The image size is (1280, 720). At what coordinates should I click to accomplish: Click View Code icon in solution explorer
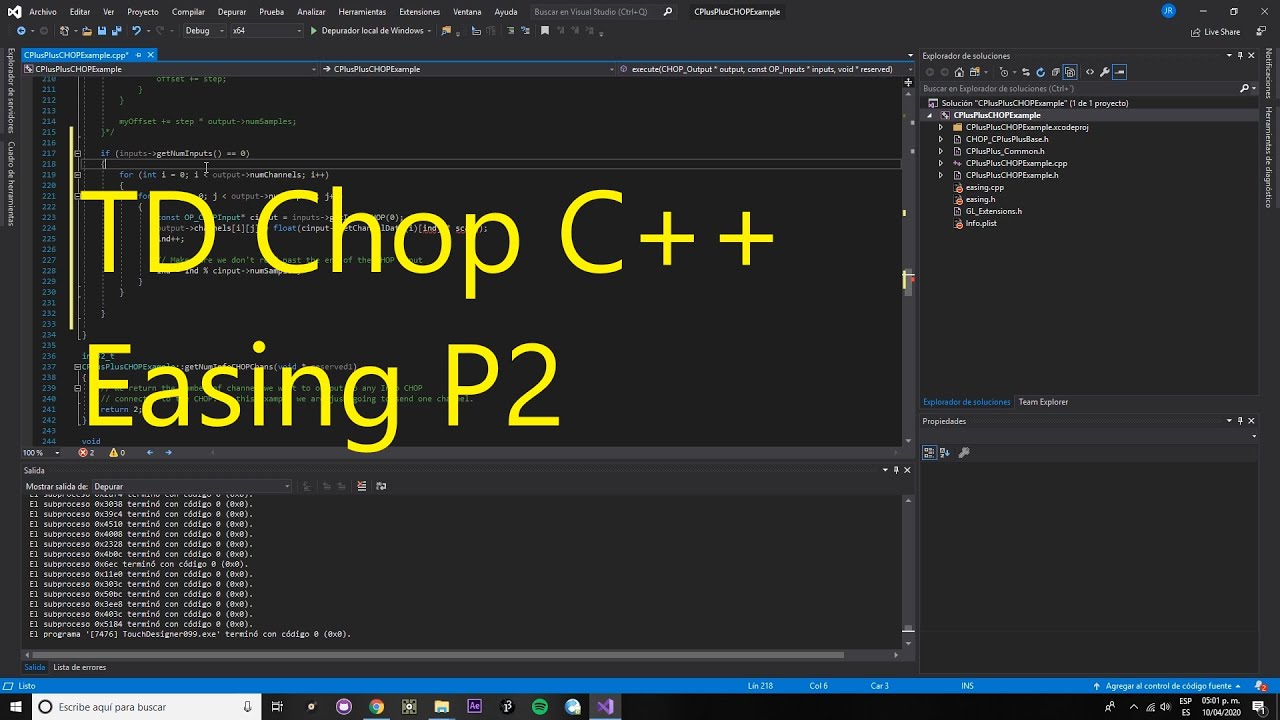[x=1090, y=72]
